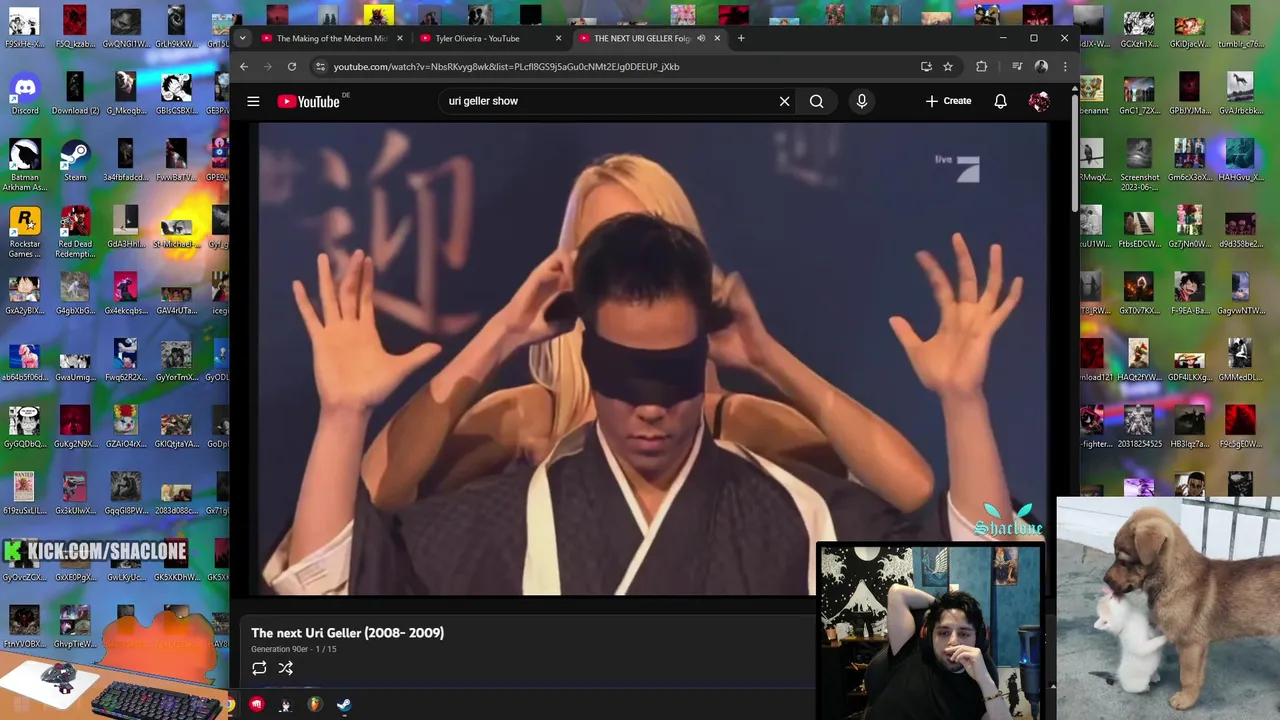This screenshot has width=1280, height=720.
Task: Go back in browser history
Action: [244, 67]
